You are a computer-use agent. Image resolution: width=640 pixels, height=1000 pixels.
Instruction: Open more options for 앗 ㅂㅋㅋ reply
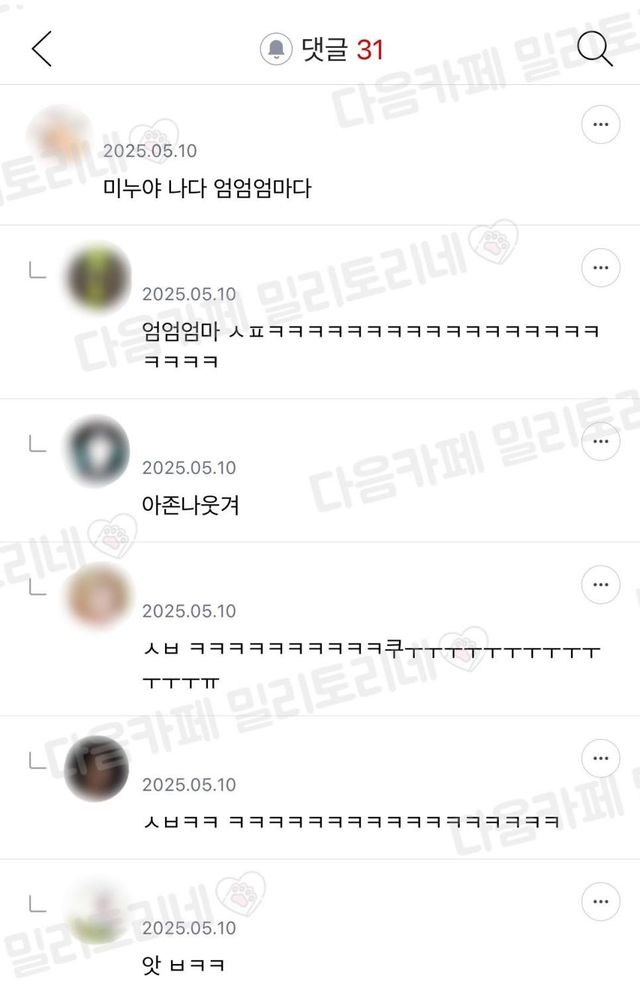coord(600,901)
